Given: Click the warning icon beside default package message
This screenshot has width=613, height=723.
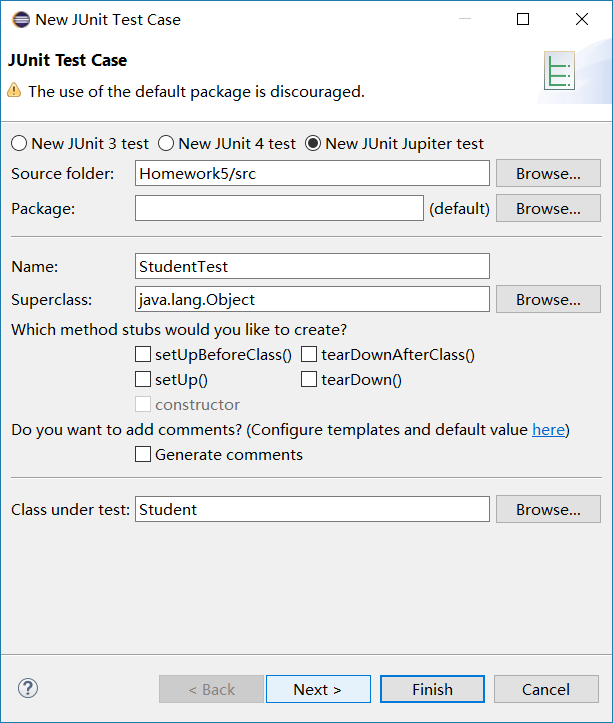Looking at the screenshot, I should click(x=14, y=91).
